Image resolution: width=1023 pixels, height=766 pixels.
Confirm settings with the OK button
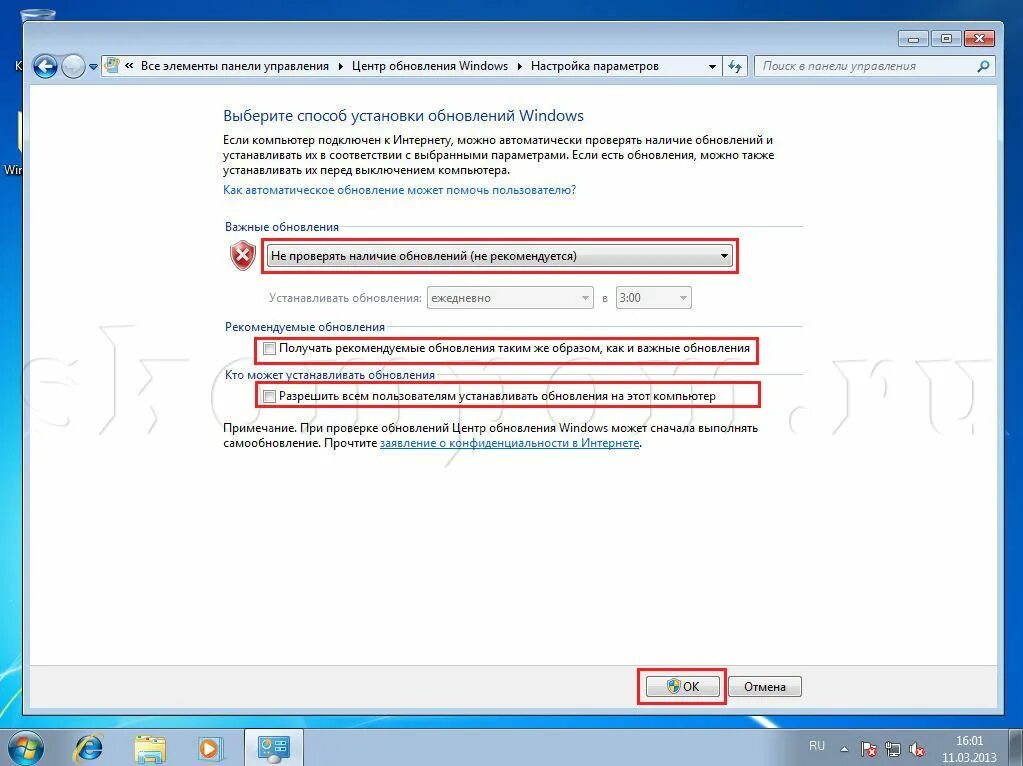(682, 686)
